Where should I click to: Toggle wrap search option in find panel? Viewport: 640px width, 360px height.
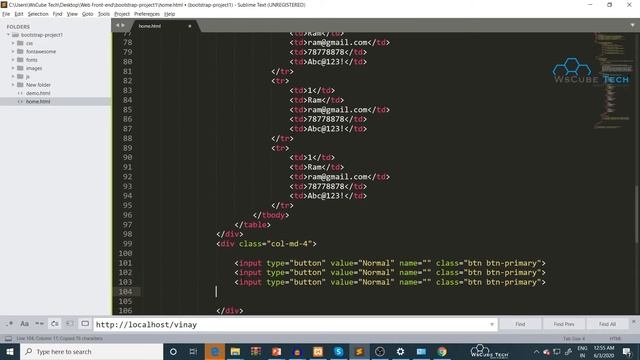[x=55, y=324]
